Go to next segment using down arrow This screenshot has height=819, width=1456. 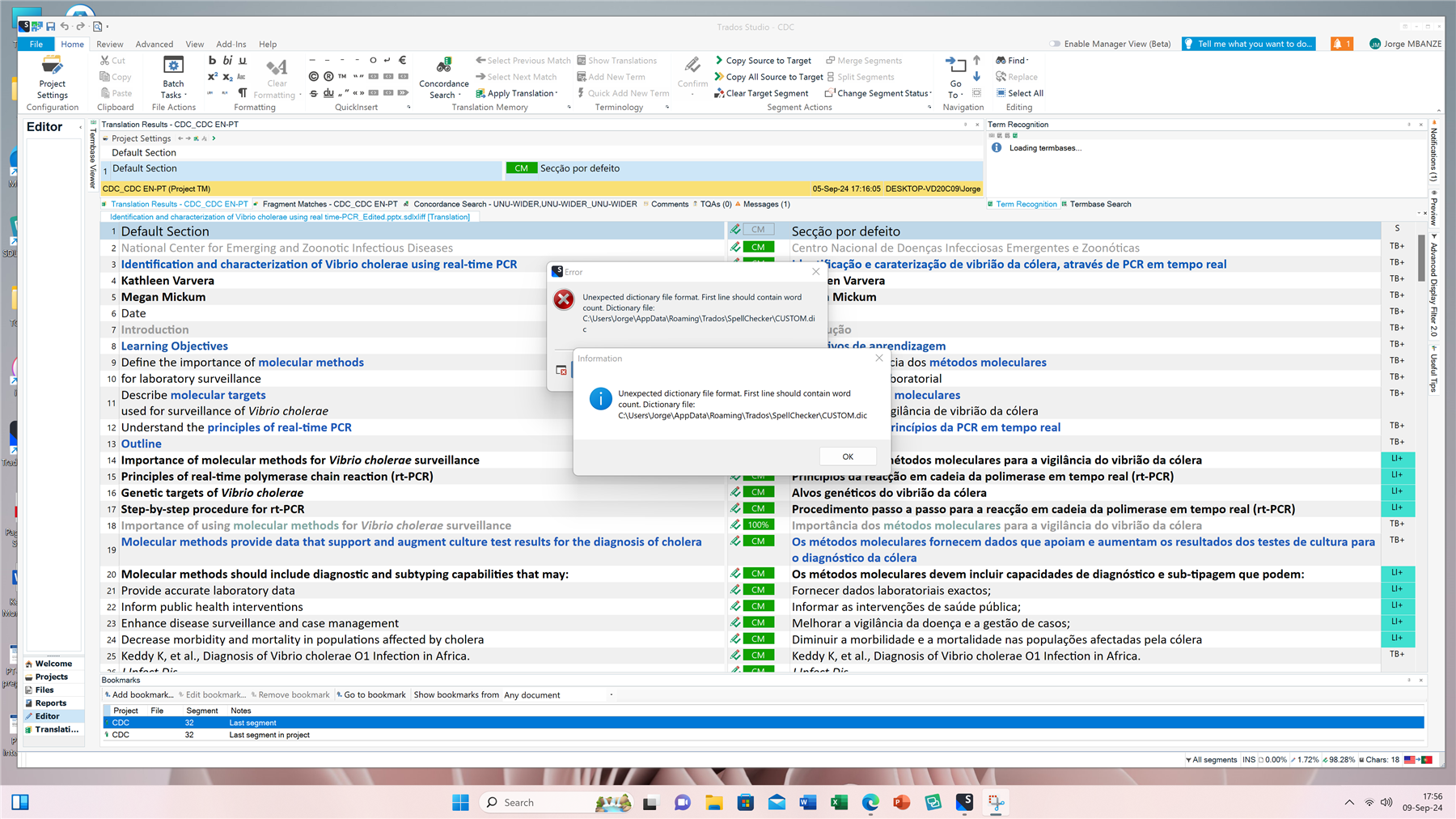976,76
